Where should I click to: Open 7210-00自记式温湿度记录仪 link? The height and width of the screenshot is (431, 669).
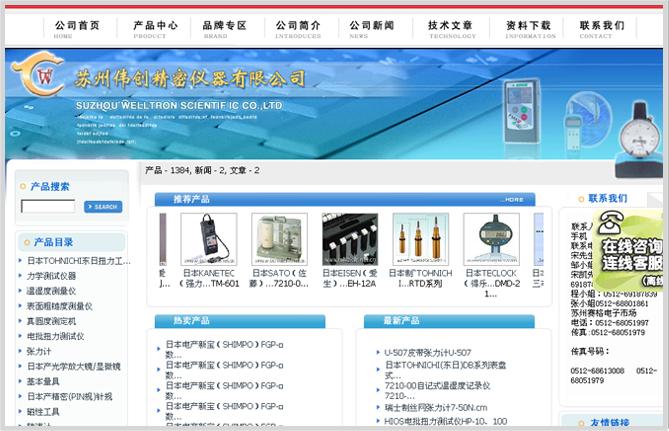437,390
